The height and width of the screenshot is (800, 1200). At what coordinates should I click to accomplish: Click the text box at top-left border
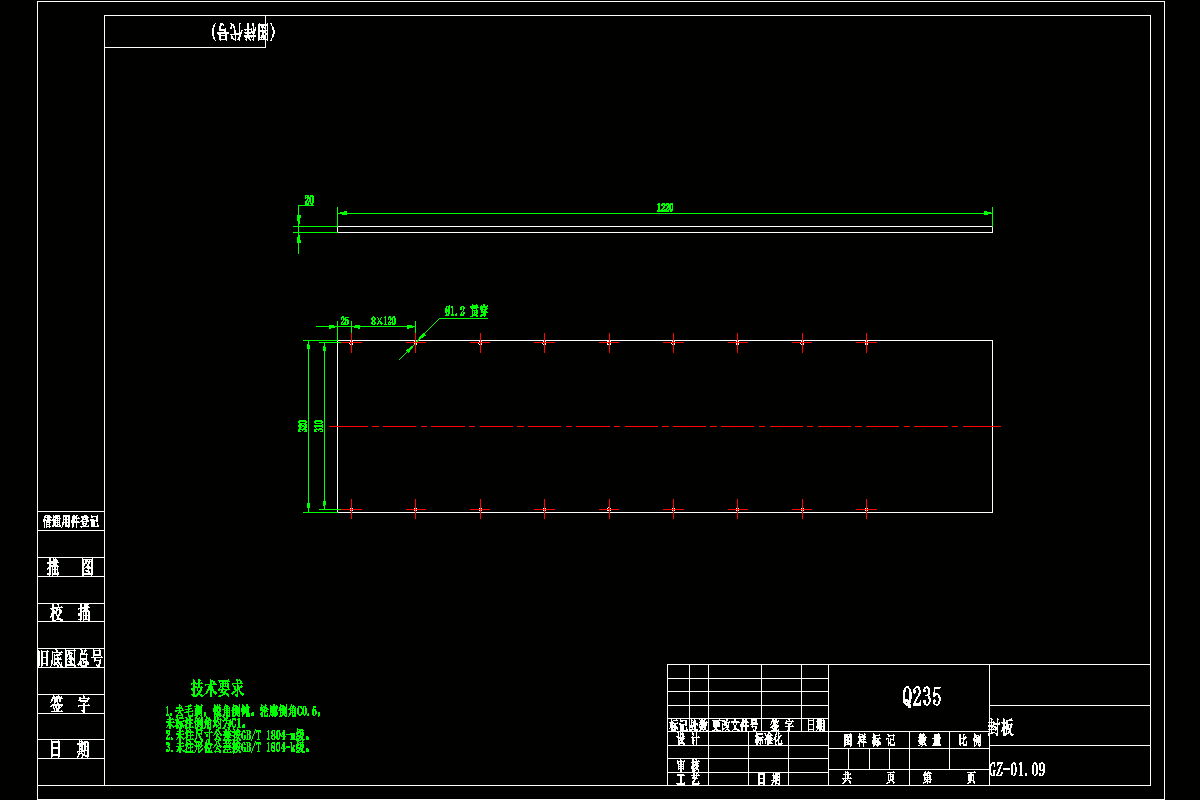[x=185, y=32]
